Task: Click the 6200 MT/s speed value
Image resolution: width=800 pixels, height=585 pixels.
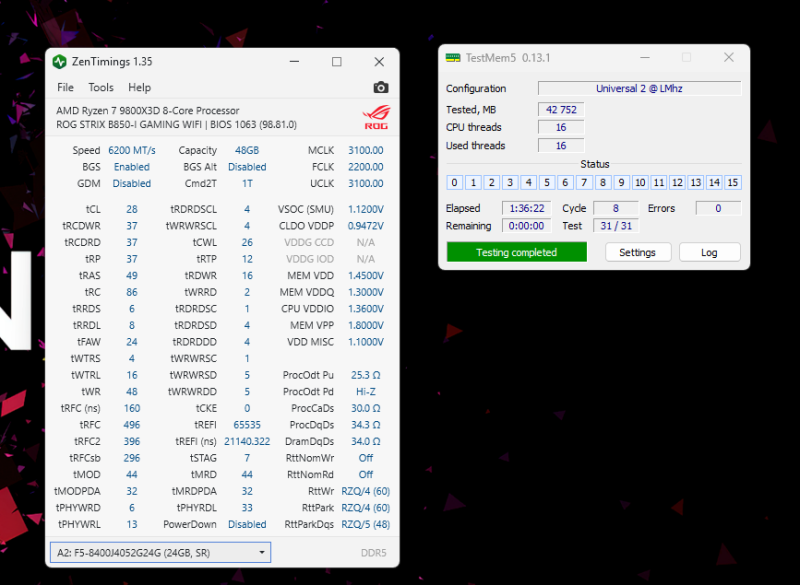Action: coord(132,150)
